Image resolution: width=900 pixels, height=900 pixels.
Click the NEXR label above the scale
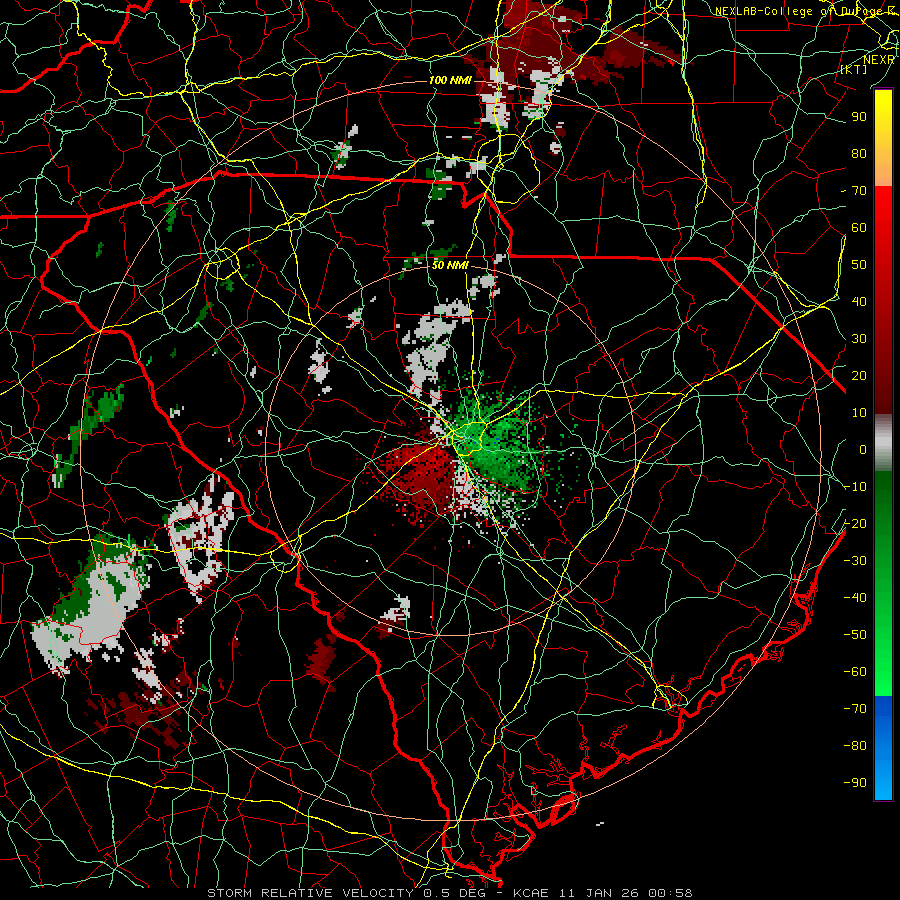point(879,60)
